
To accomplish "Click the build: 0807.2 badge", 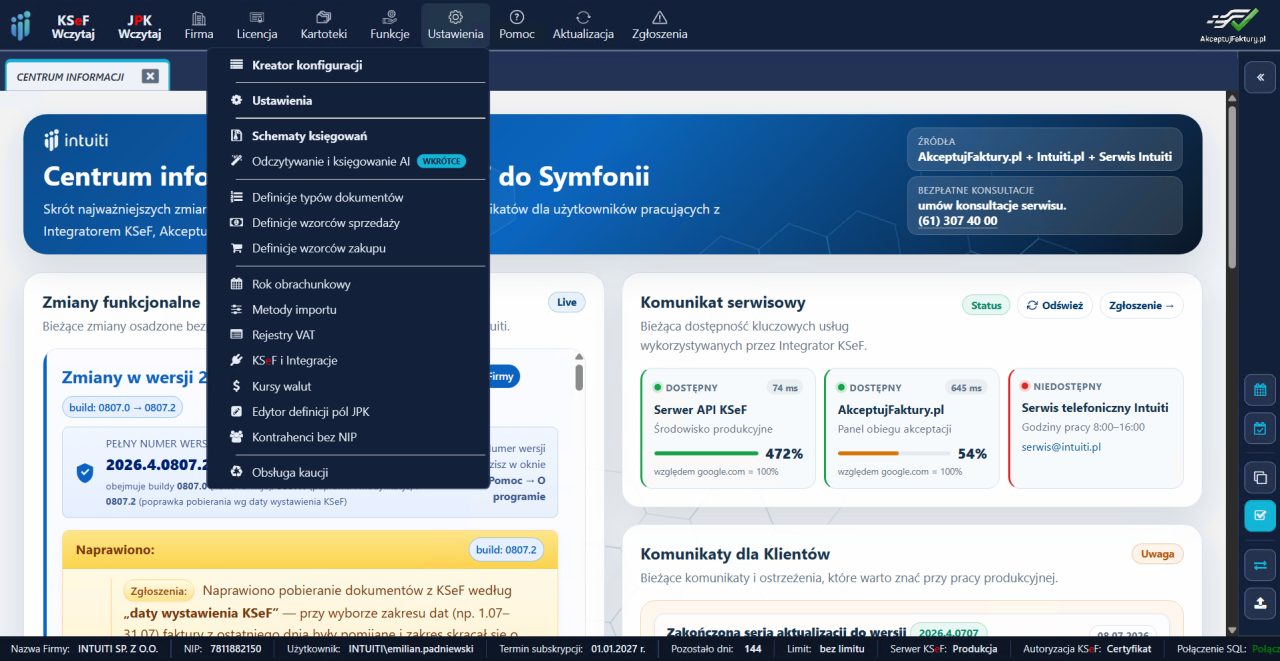I will (506, 550).
